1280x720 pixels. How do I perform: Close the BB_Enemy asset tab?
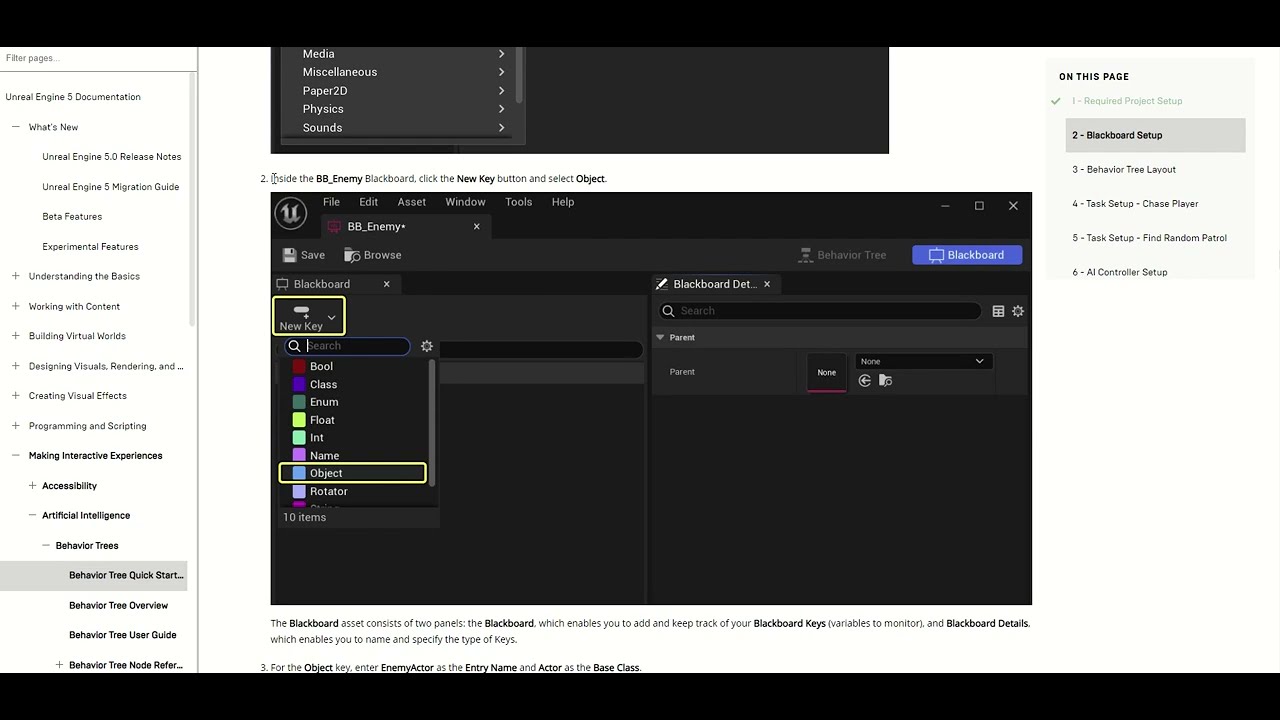[477, 227]
